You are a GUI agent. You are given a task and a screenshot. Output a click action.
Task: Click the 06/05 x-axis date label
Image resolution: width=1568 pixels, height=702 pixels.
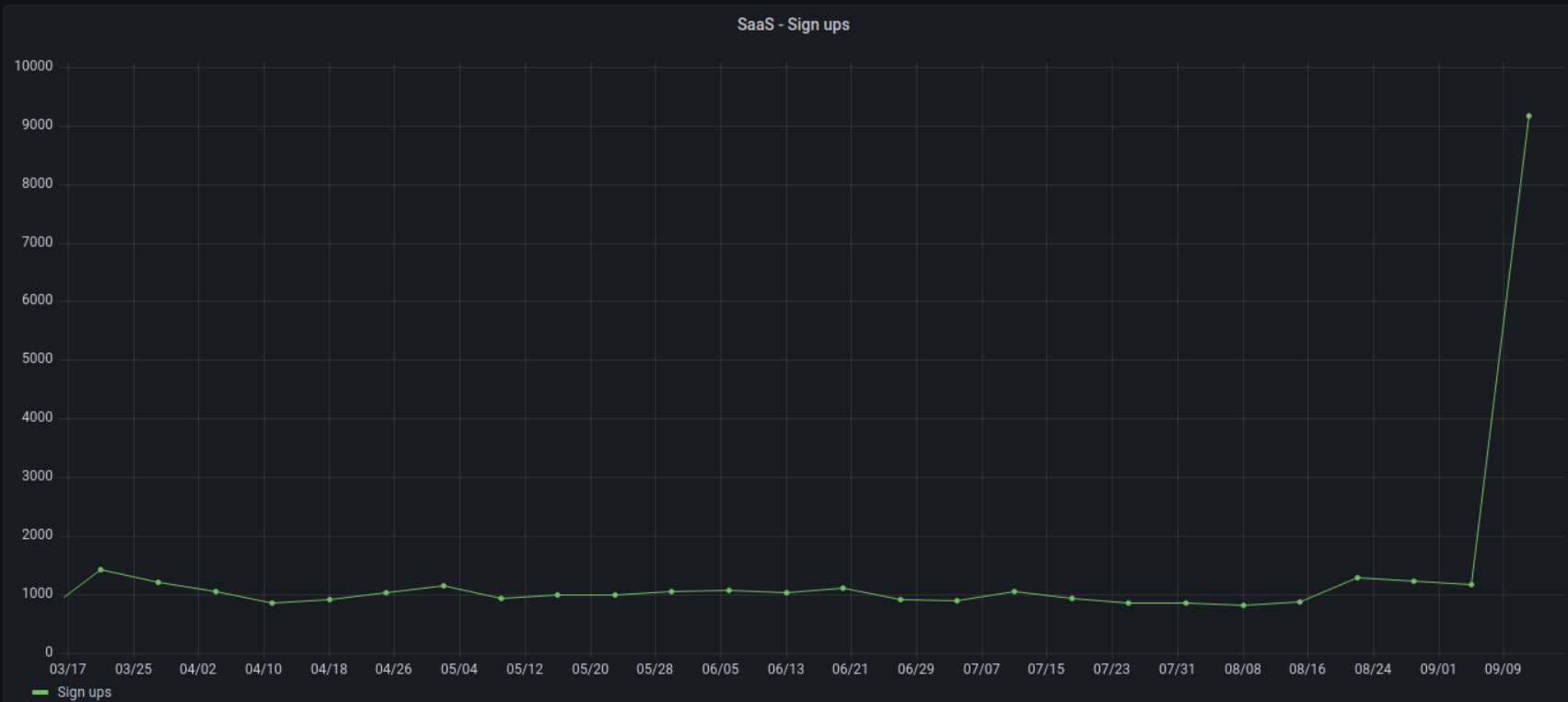[720, 669]
